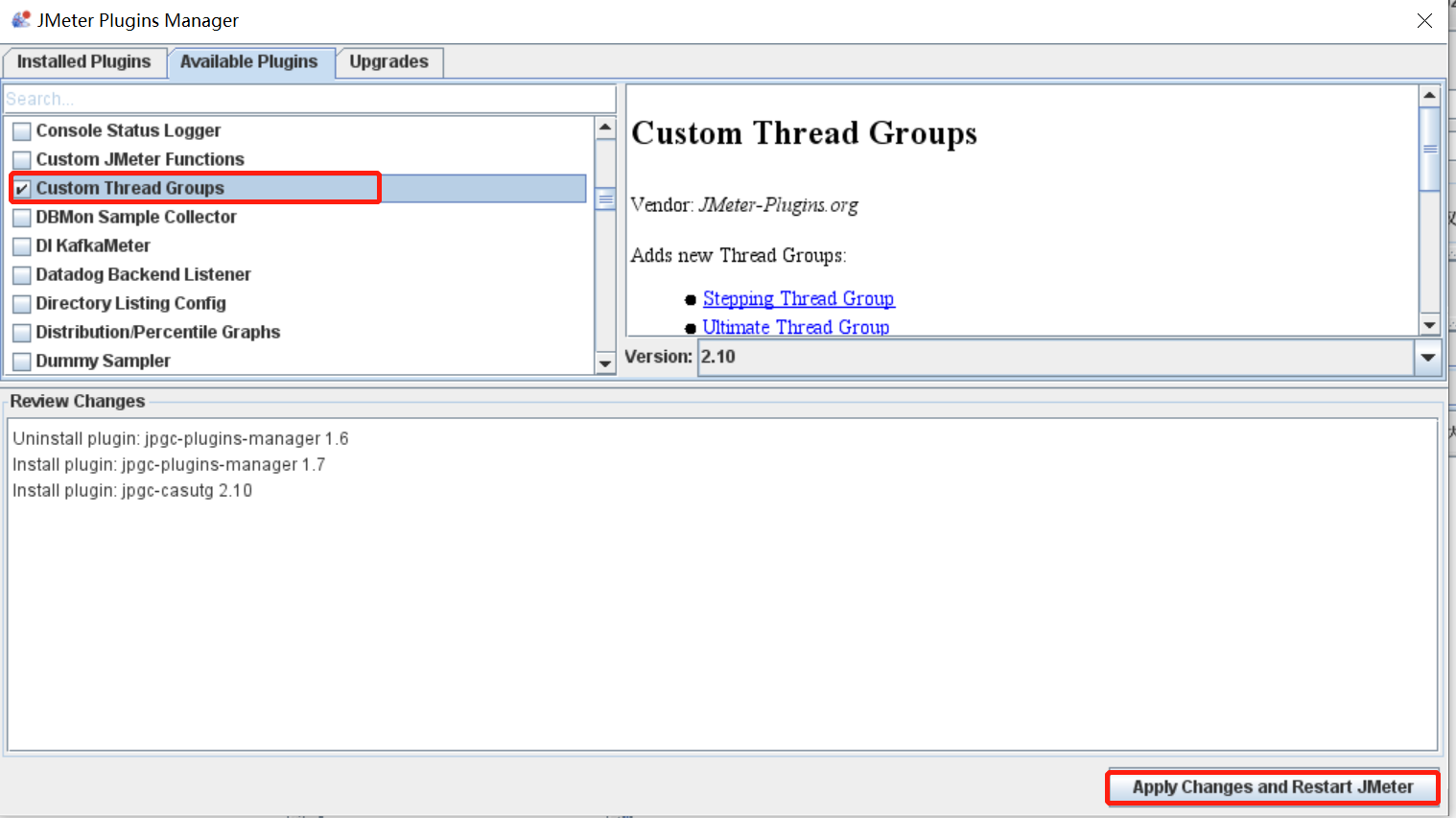Click the Custom Thread Groups heading

pyautogui.click(x=804, y=133)
